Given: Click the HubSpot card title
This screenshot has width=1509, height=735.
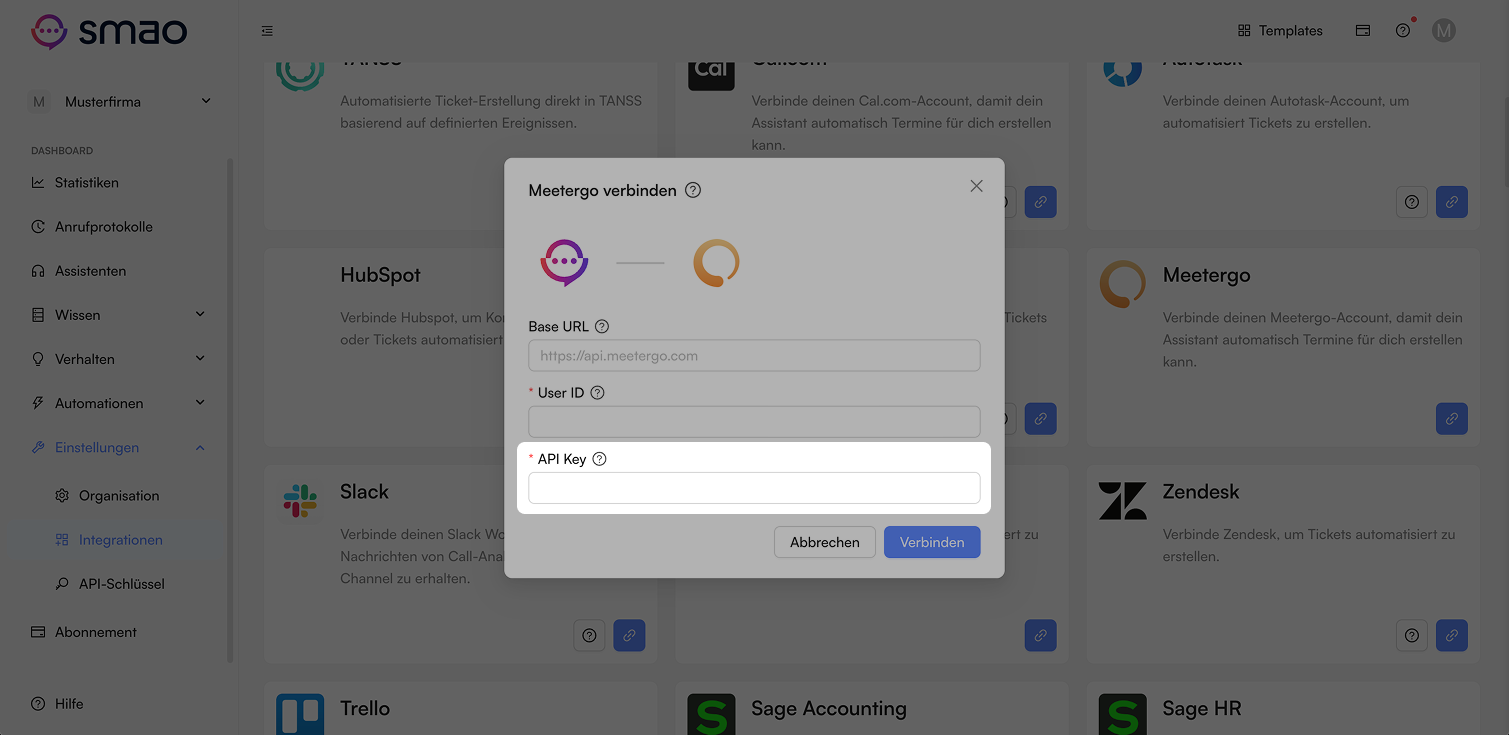Looking at the screenshot, I should coord(380,275).
